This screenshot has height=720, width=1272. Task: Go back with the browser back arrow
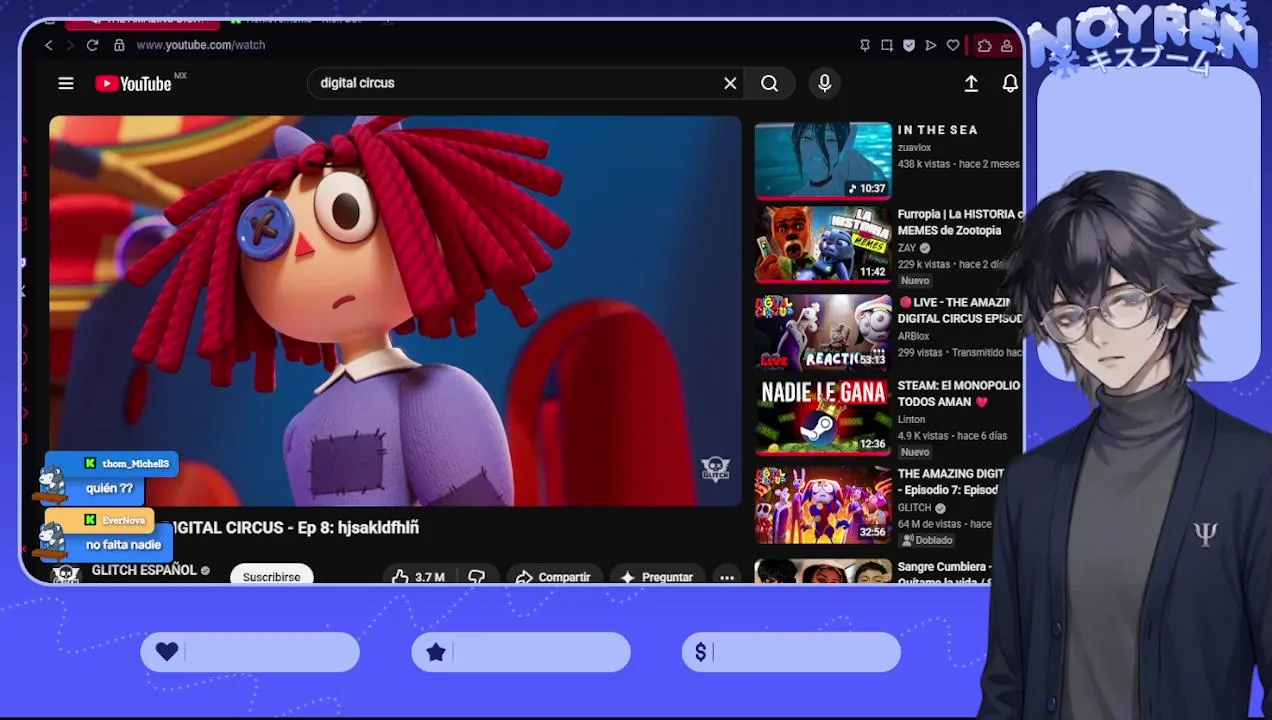48,45
